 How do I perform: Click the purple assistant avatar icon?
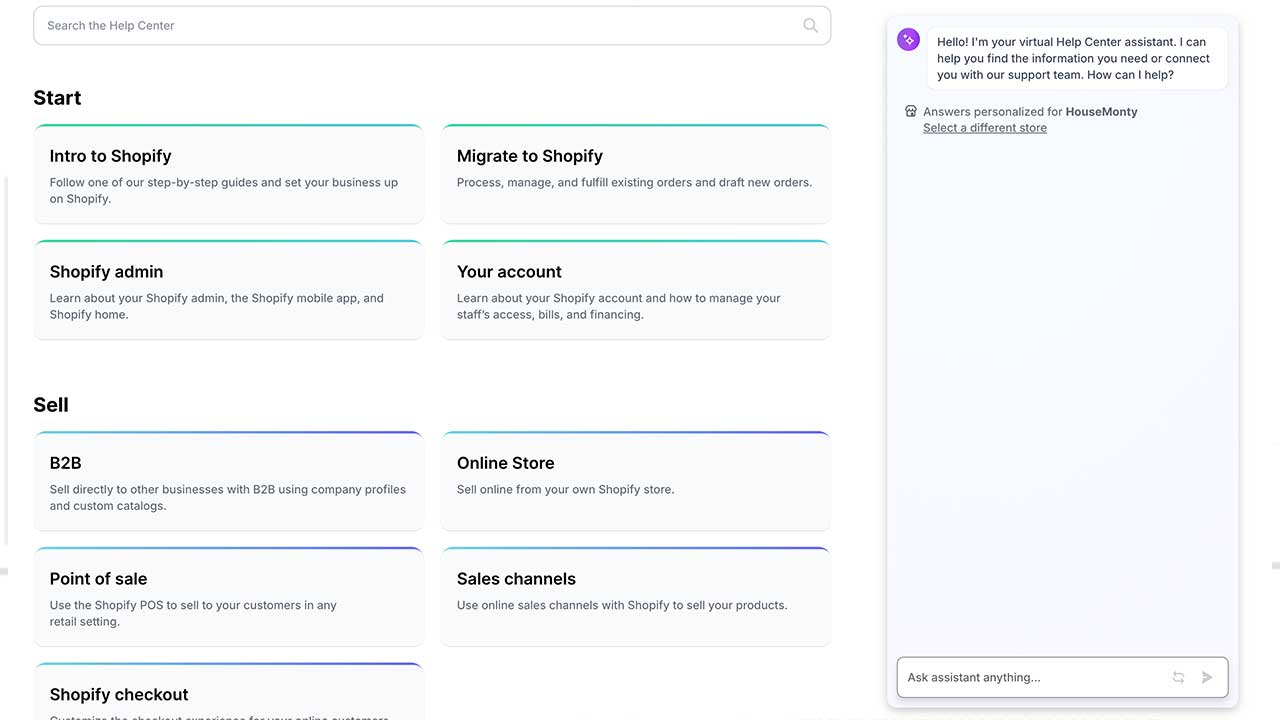click(x=908, y=39)
